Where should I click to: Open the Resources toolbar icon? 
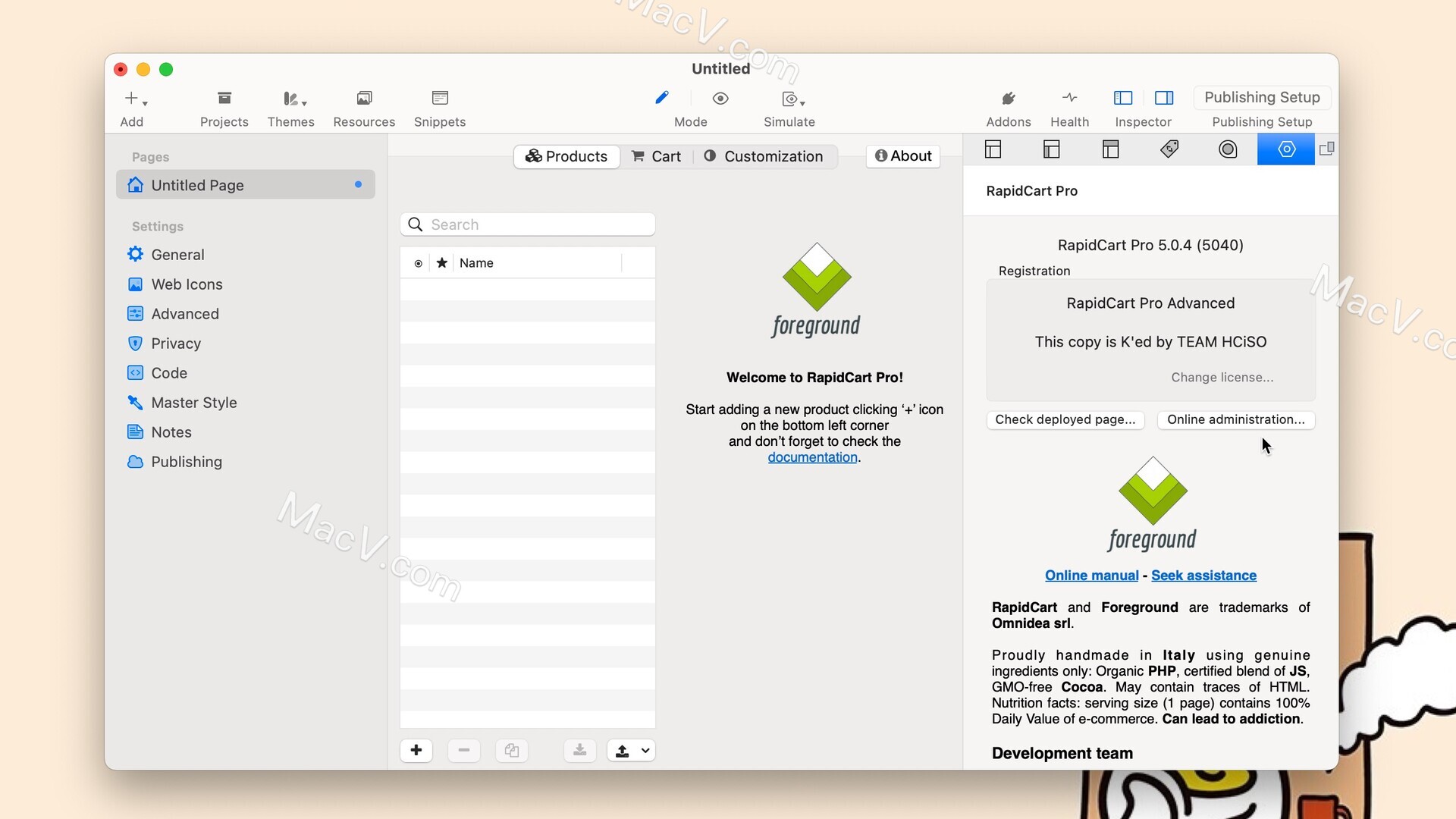(364, 99)
